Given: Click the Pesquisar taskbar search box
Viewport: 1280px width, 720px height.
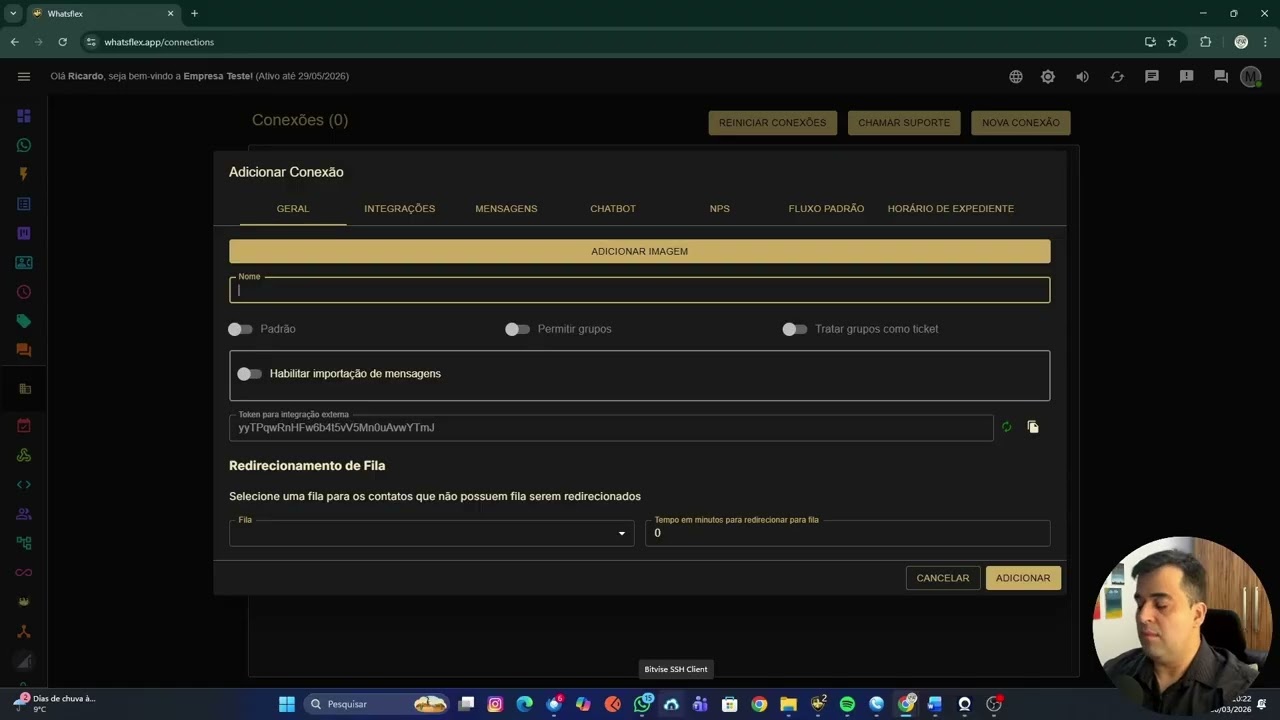Looking at the screenshot, I should [x=376, y=704].
